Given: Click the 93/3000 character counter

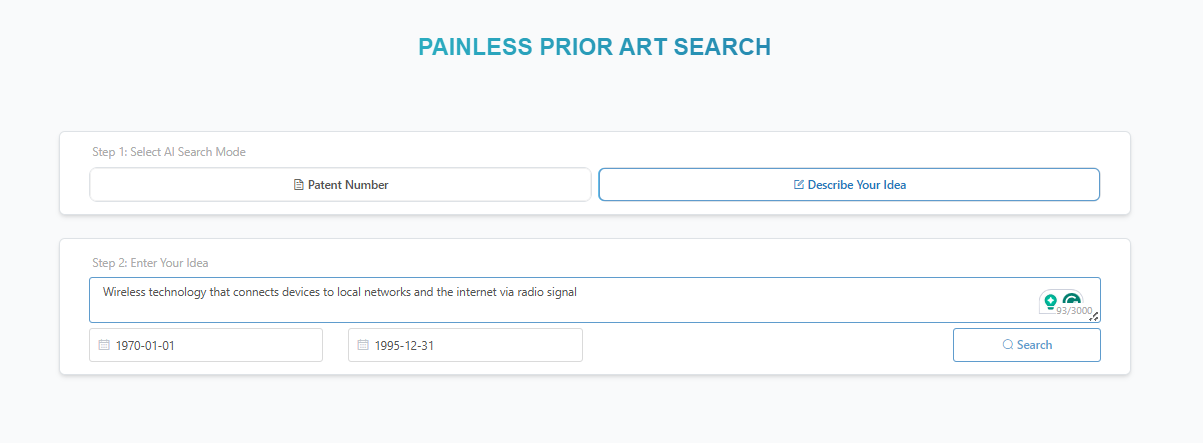Looking at the screenshot, I should coord(1073,311).
